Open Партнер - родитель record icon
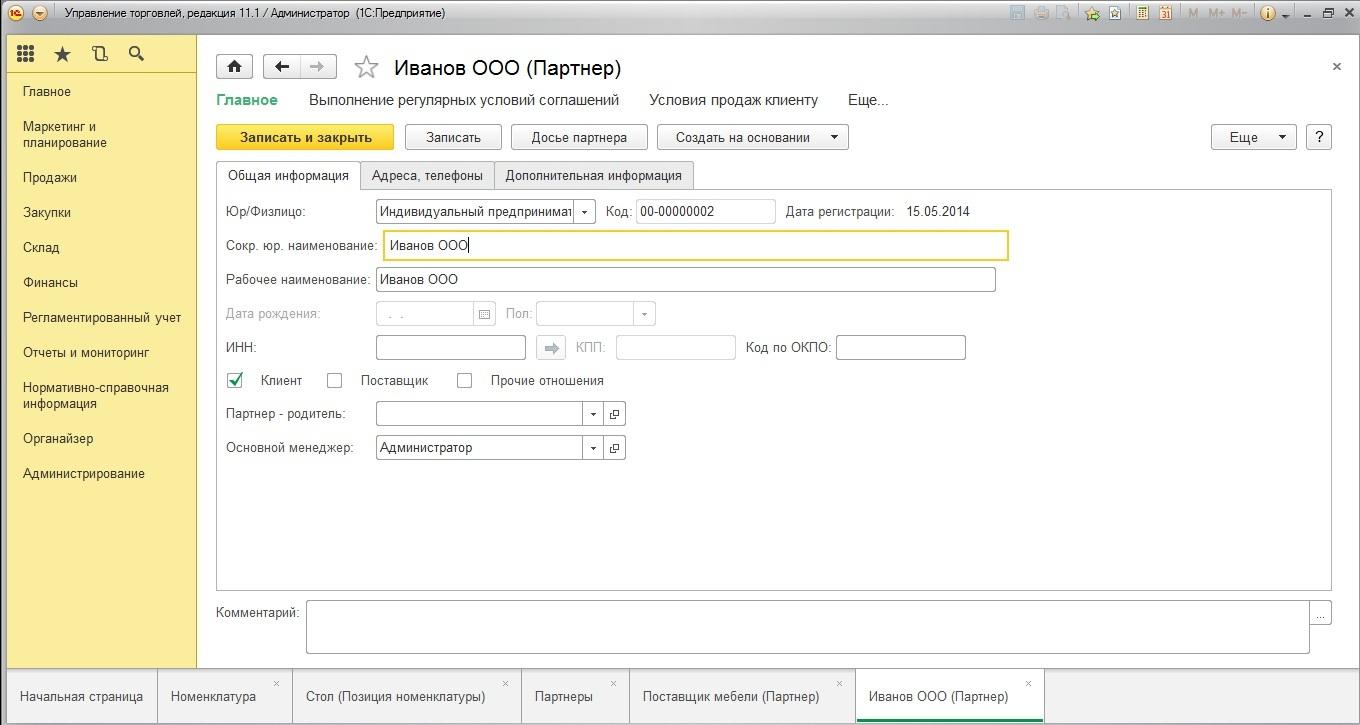This screenshot has width=1360, height=725. pyautogui.click(x=615, y=414)
